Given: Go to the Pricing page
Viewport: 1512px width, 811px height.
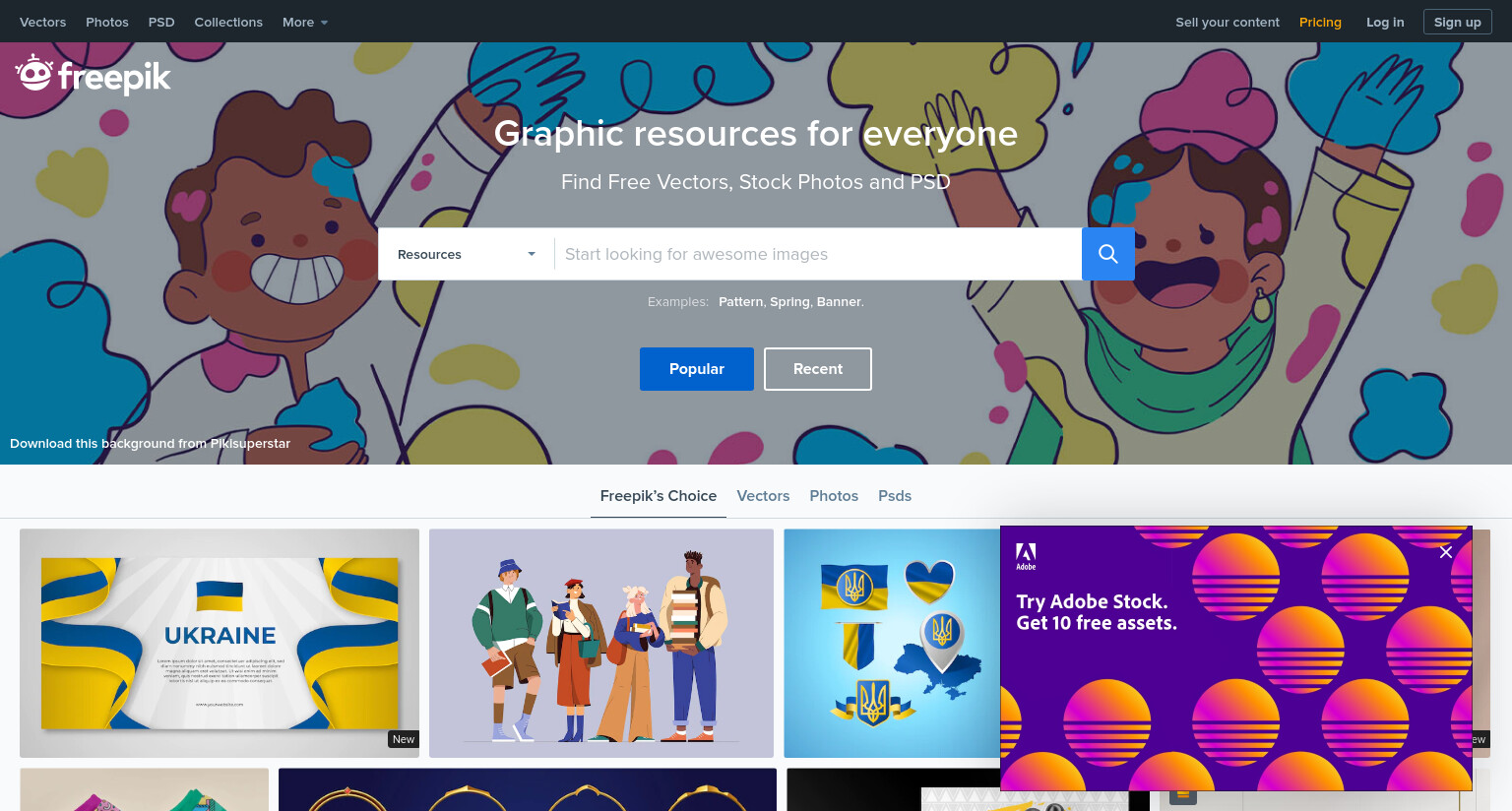Looking at the screenshot, I should coord(1320,22).
